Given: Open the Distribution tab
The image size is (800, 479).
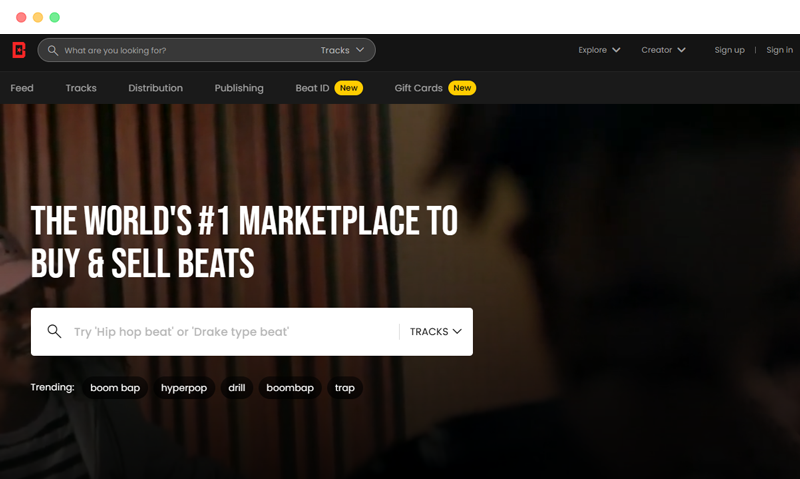Looking at the screenshot, I should (x=156, y=88).
